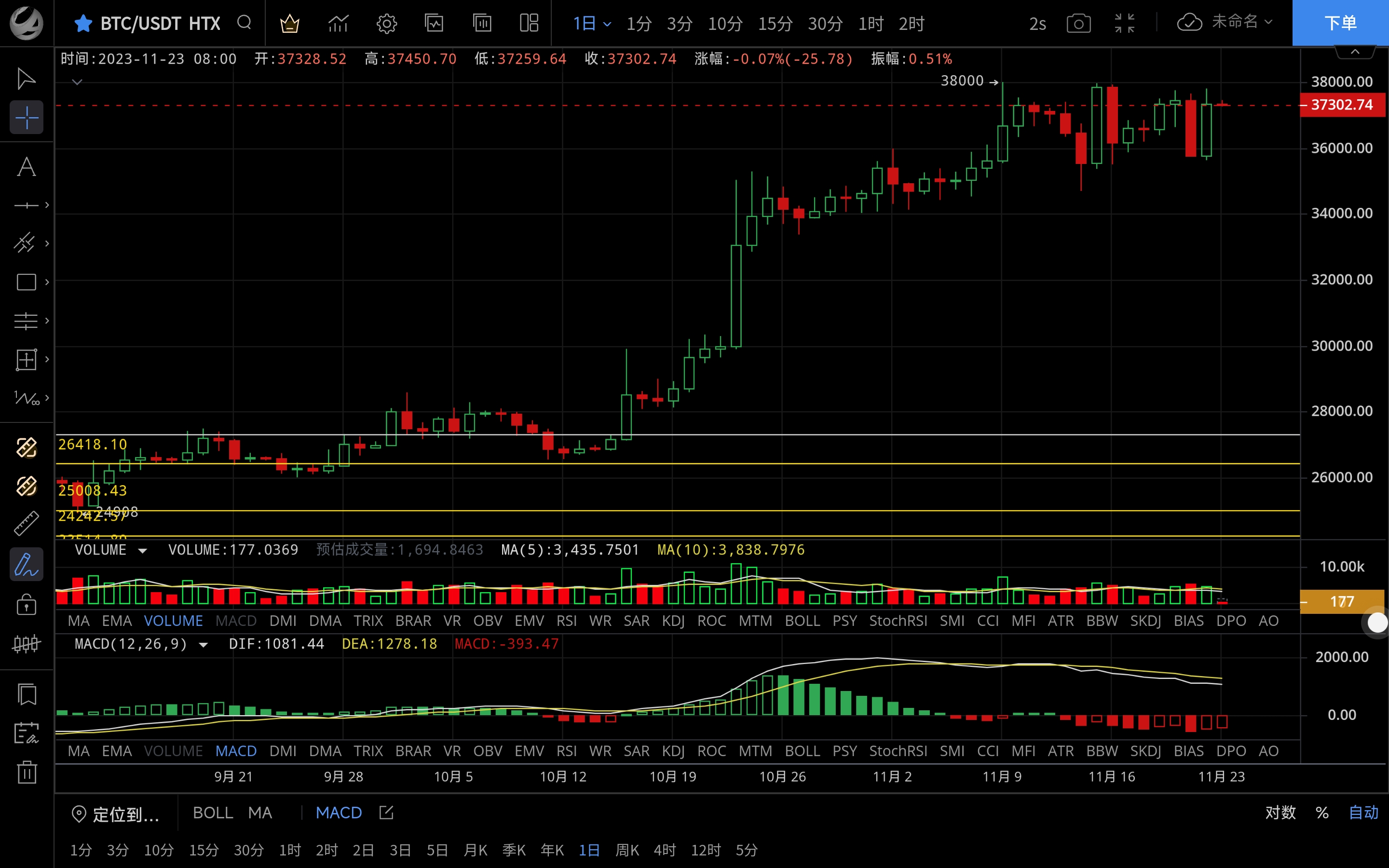Click the blue 下单 order button
1389x868 pixels.
pyautogui.click(x=1340, y=23)
